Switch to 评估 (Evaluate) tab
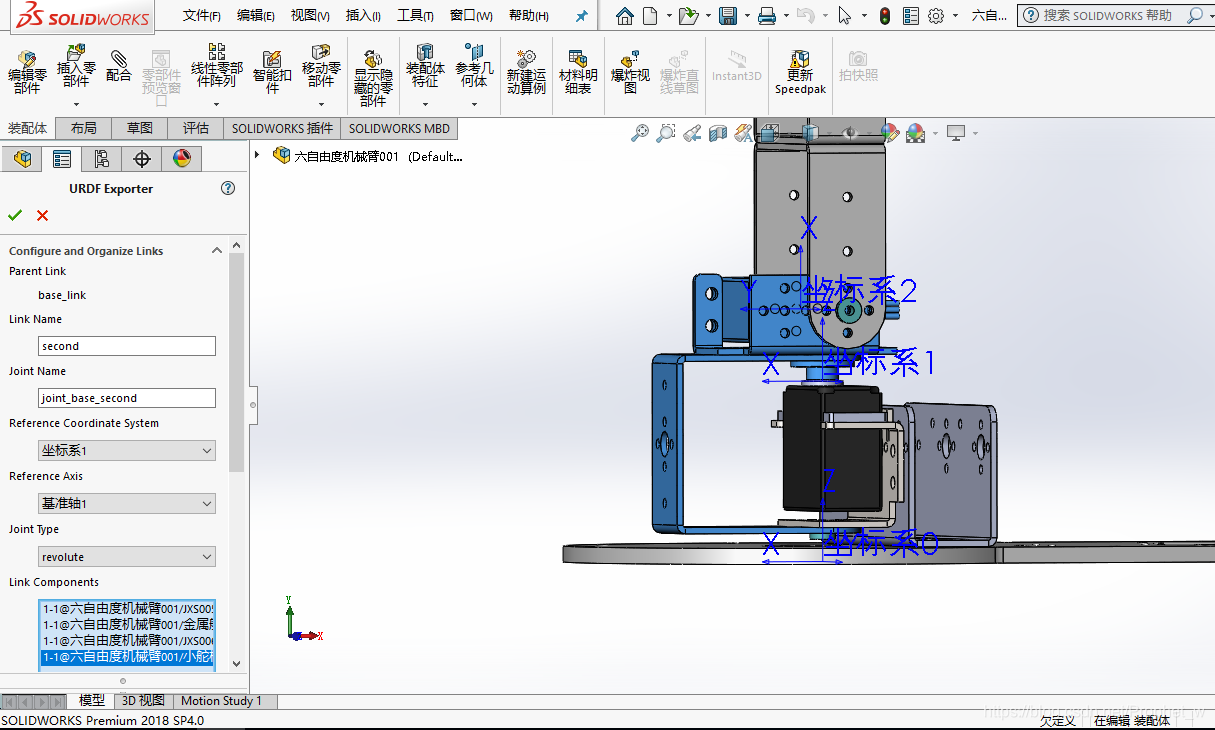Viewport: 1215px width, 730px height. [x=196, y=128]
